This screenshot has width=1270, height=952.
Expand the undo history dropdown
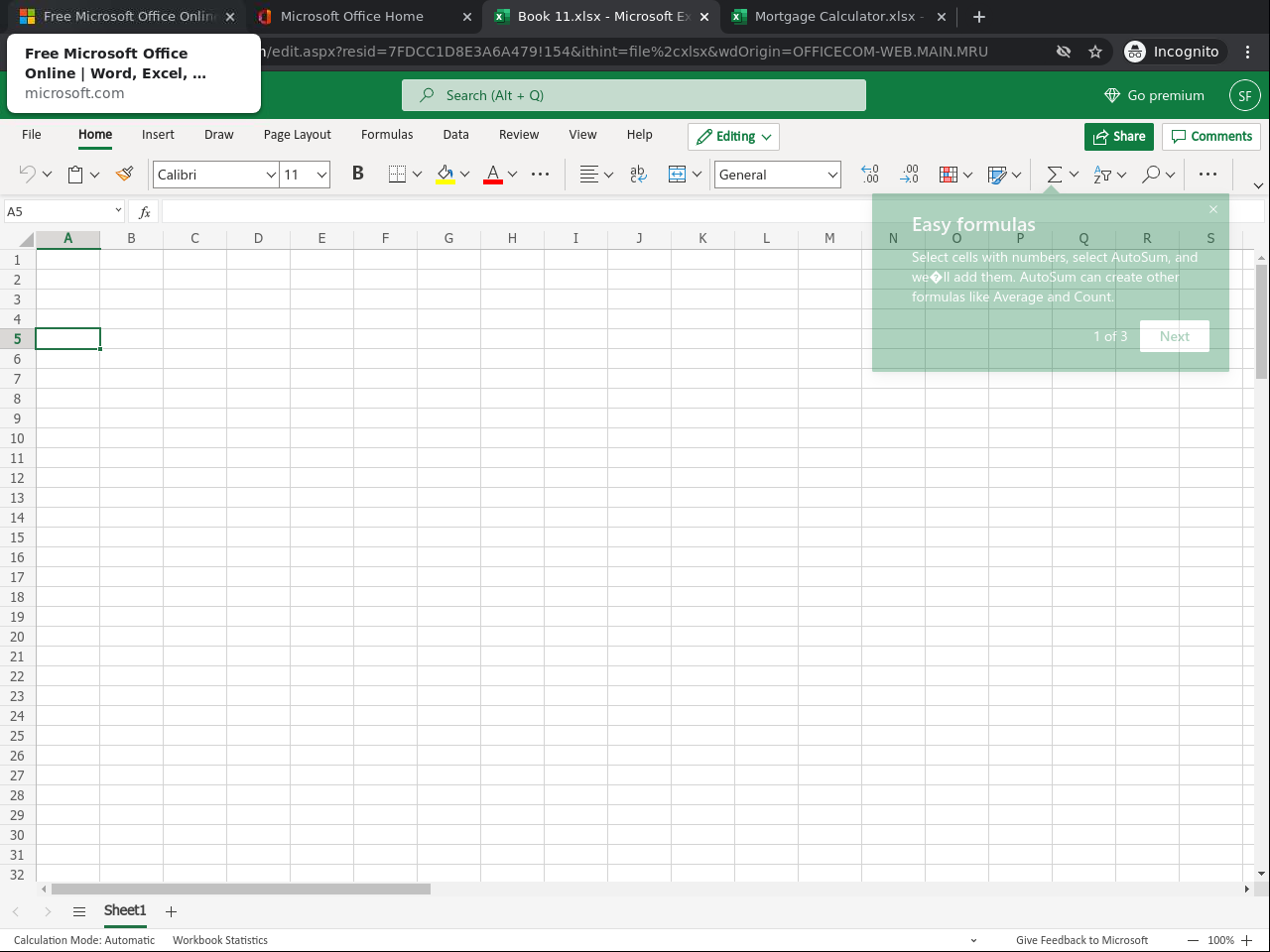tap(47, 175)
